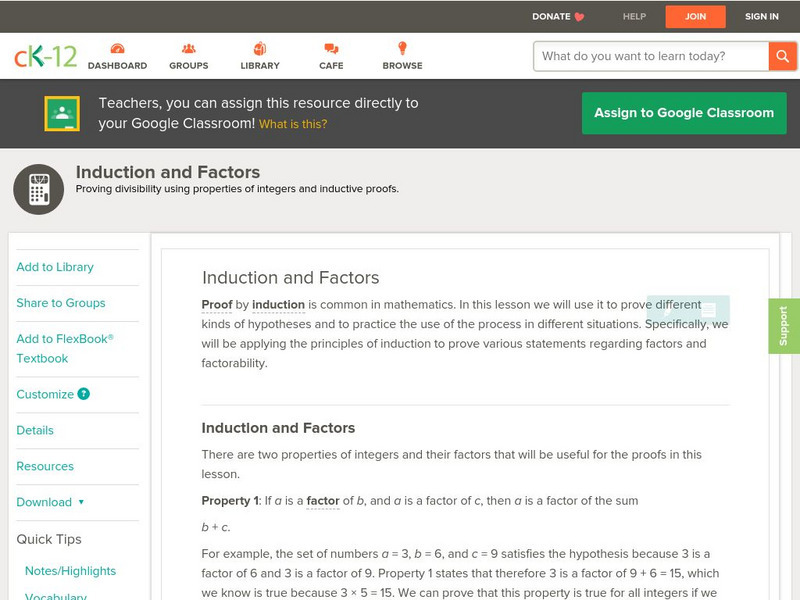
Task: Click the Customize help question-mark icon
Action: point(84,394)
